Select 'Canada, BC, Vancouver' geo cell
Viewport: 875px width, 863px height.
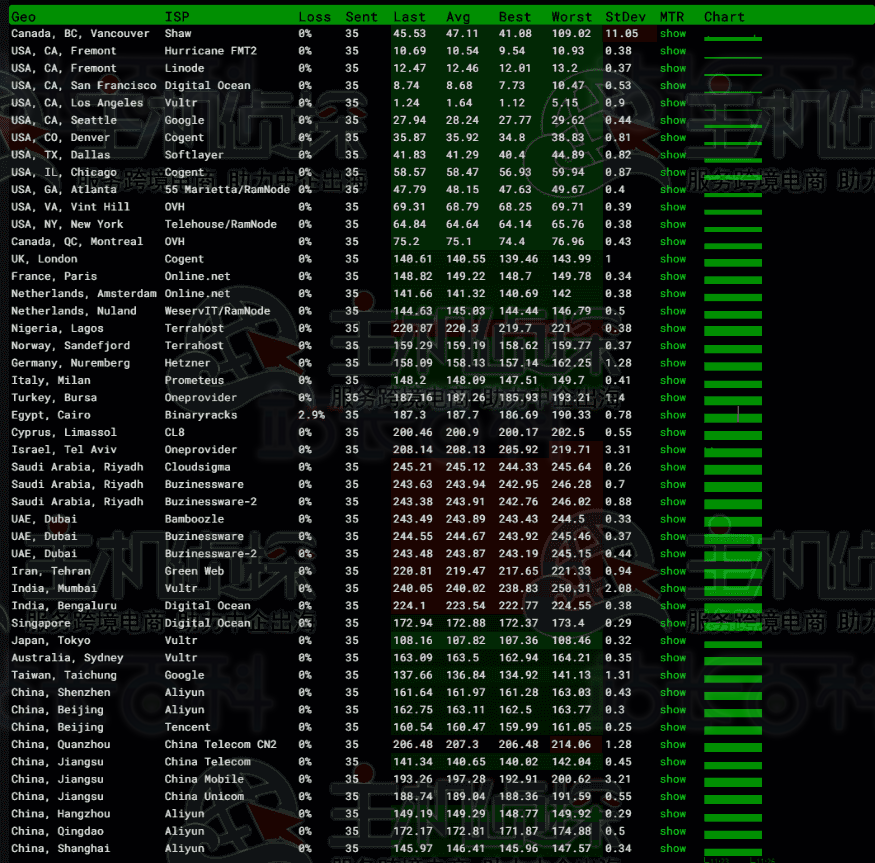pos(80,33)
